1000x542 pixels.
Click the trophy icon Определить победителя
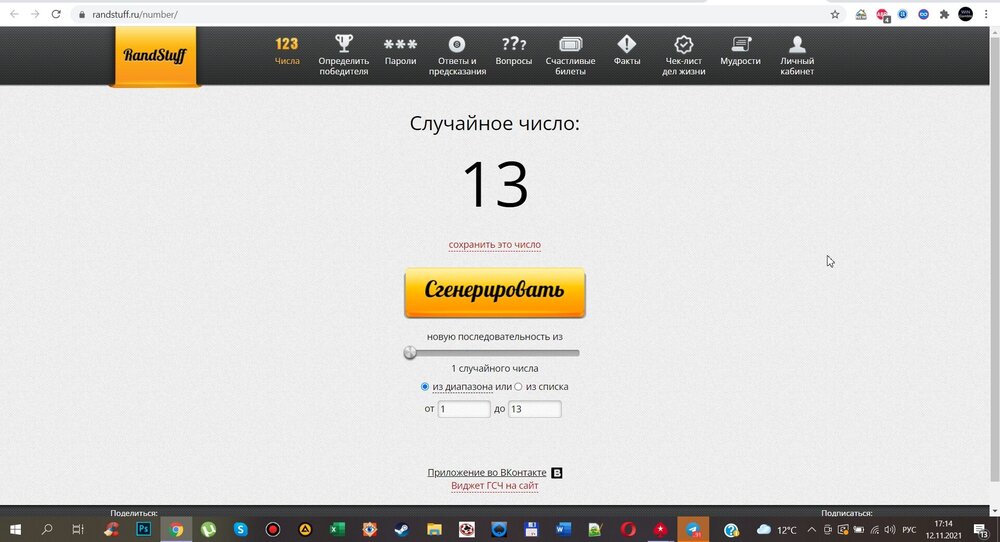coord(343,45)
